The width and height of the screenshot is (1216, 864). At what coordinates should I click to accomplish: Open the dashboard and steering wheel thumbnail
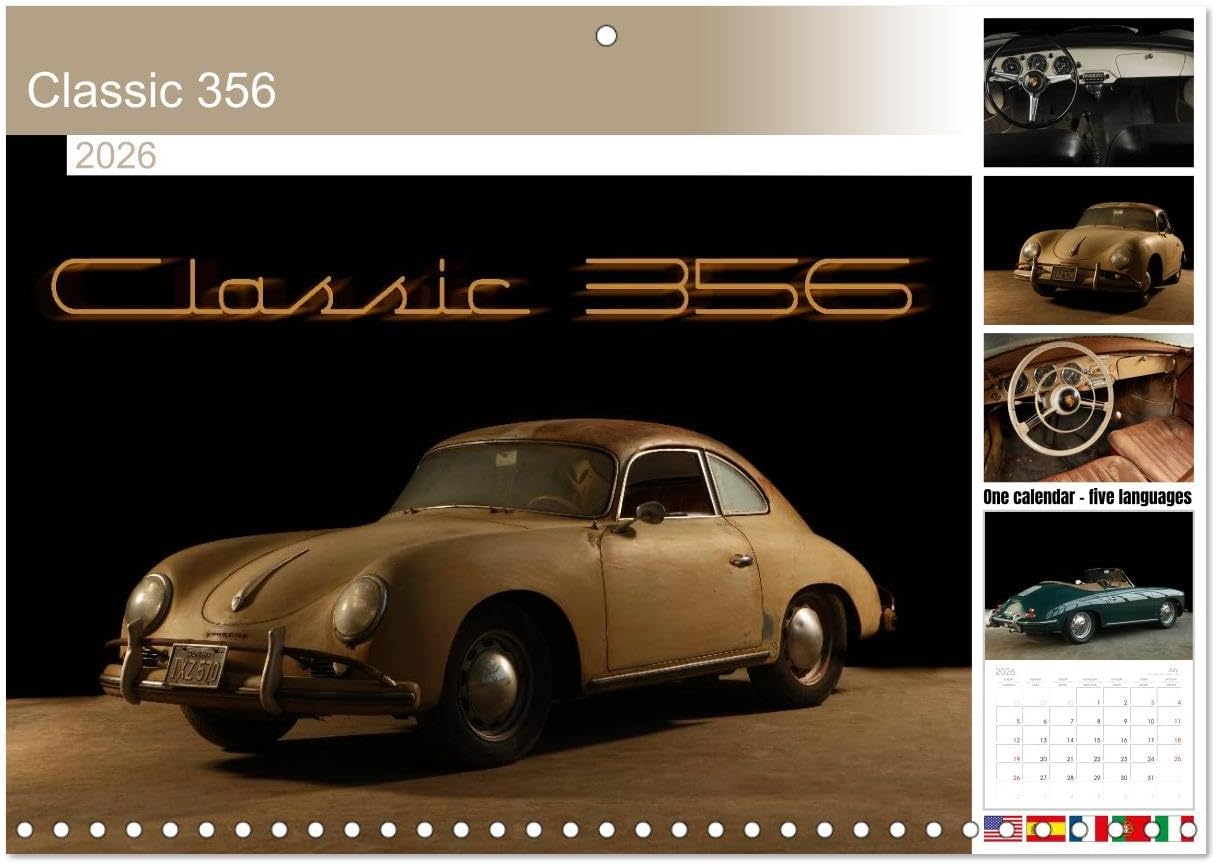[x=1089, y=92]
